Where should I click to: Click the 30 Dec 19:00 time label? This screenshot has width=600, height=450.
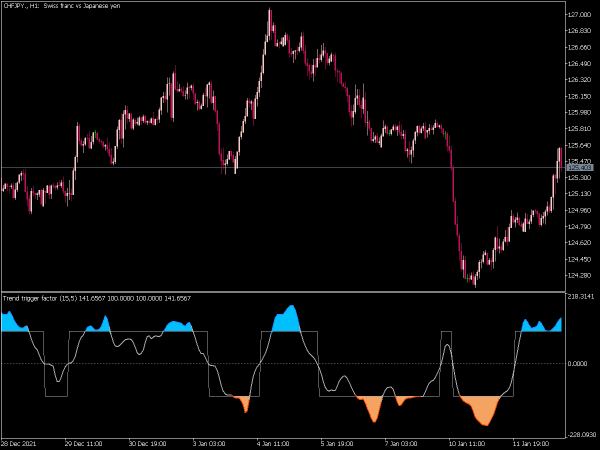(148, 443)
